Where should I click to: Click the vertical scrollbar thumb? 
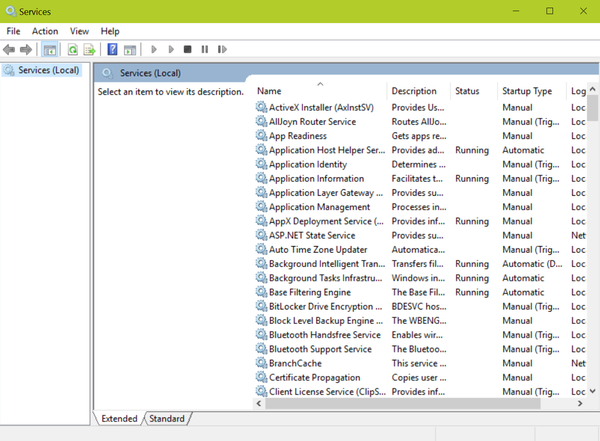point(593,108)
